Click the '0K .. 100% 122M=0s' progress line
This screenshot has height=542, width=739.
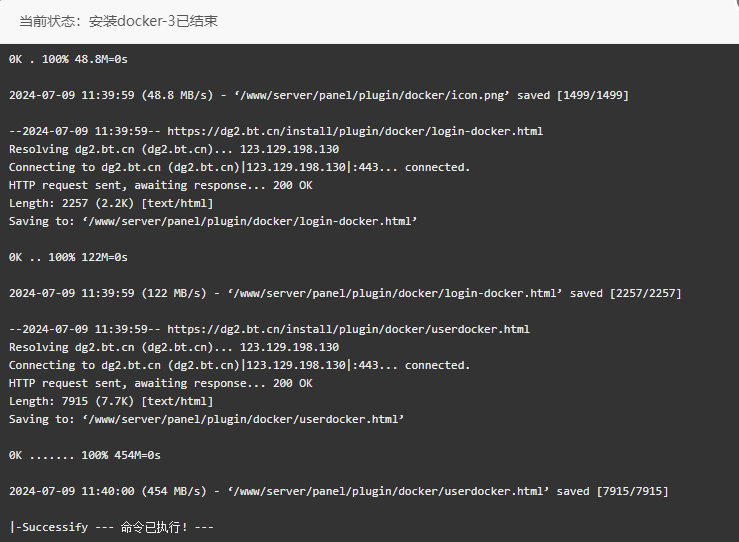(68, 257)
